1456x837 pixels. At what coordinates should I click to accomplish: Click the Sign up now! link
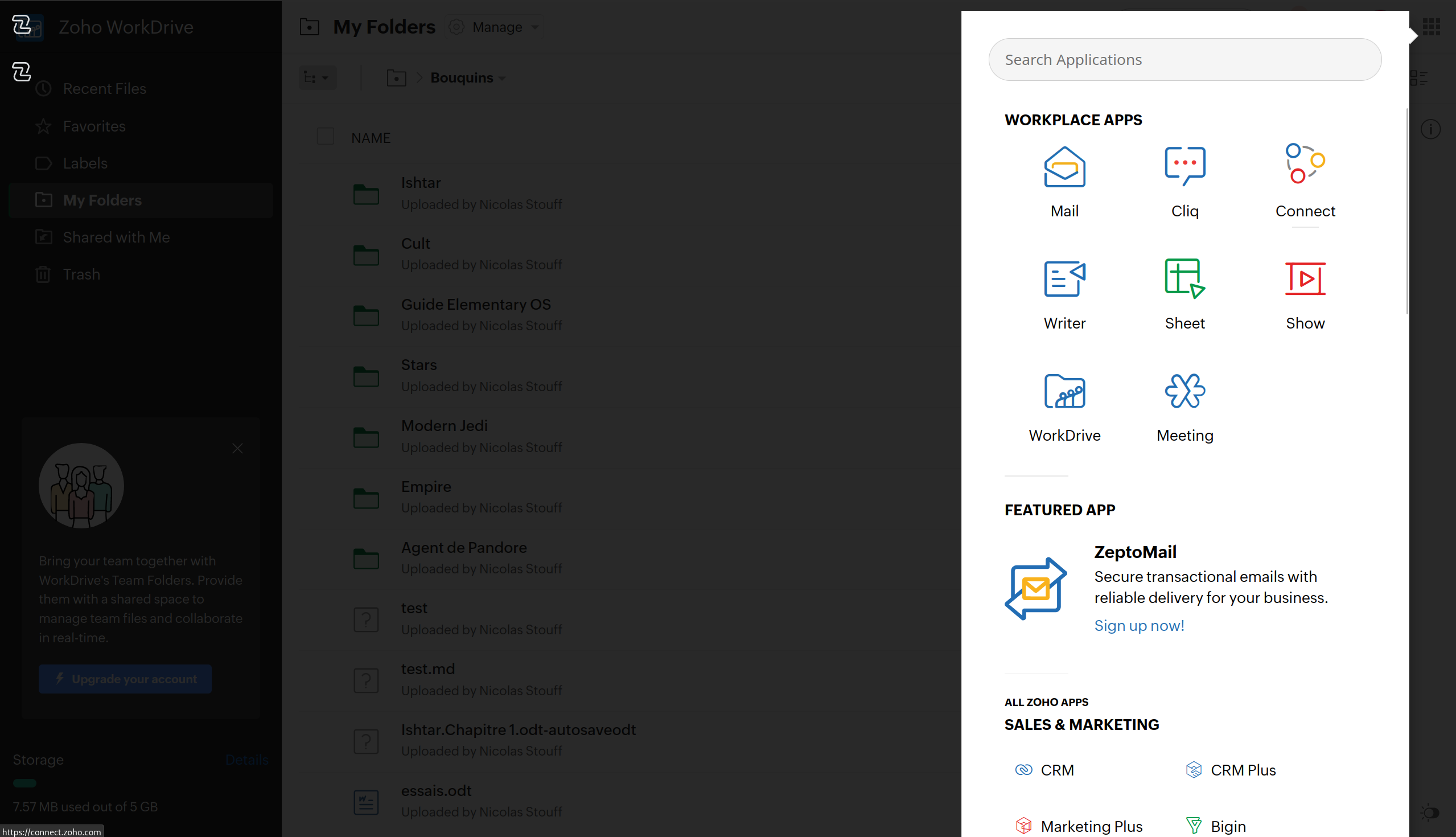coord(1139,625)
